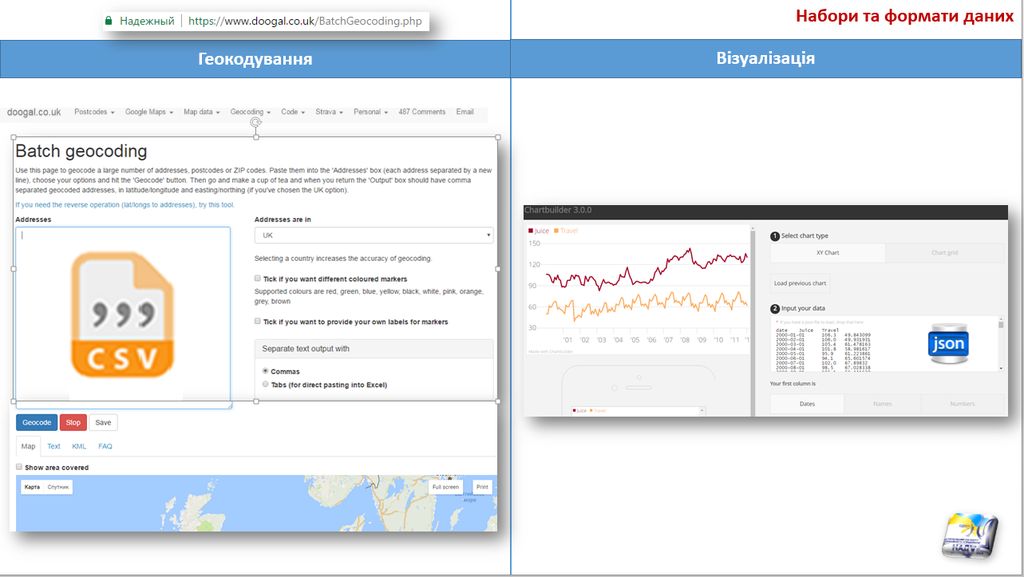
Task: Click the 'Геокодування' header text
Action: 255,59
